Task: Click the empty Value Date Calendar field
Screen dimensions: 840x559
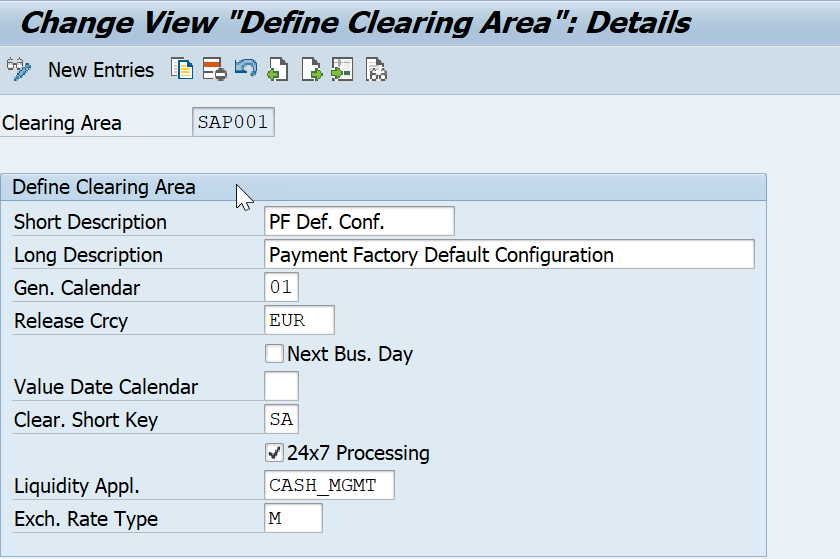Action: click(x=281, y=386)
